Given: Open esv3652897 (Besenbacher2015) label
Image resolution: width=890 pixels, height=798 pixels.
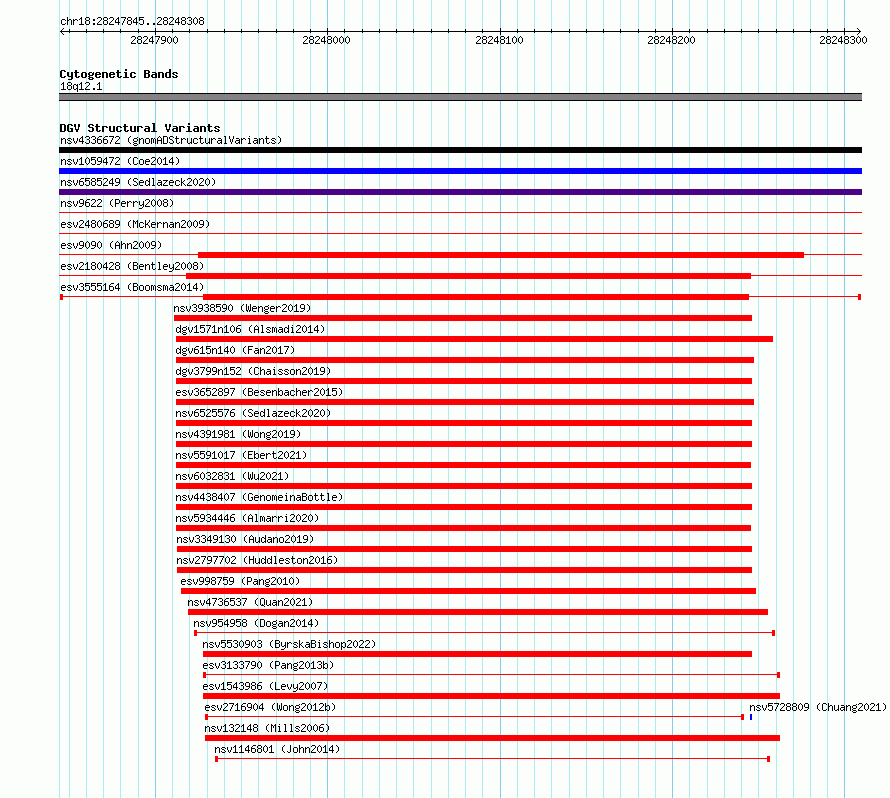Looking at the screenshot, I should 259,392.
